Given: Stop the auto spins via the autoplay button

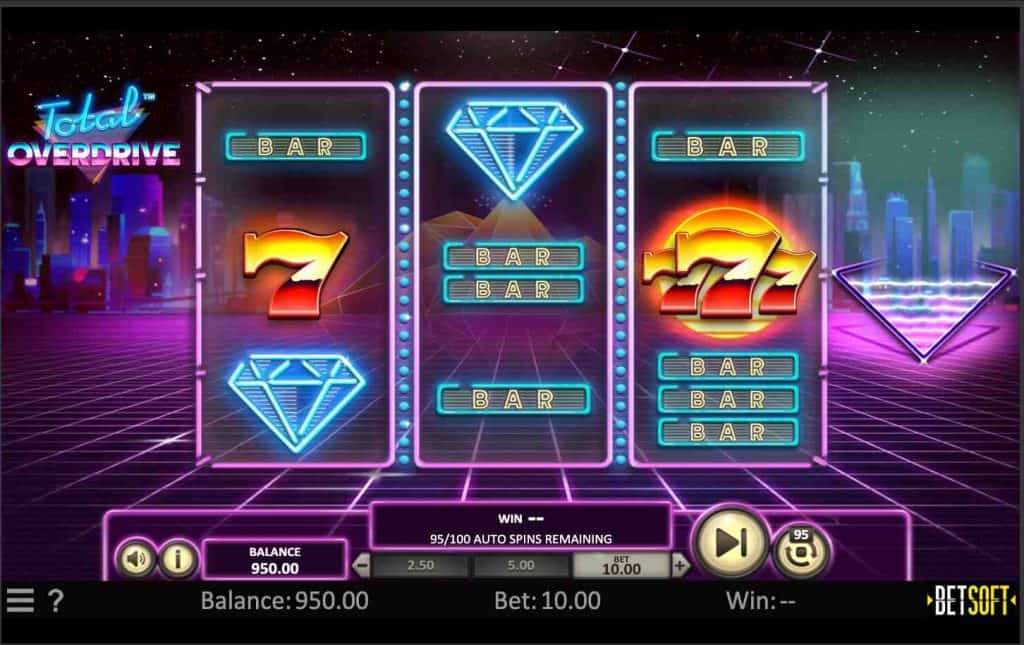Looking at the screenshot, I should 801,550.
